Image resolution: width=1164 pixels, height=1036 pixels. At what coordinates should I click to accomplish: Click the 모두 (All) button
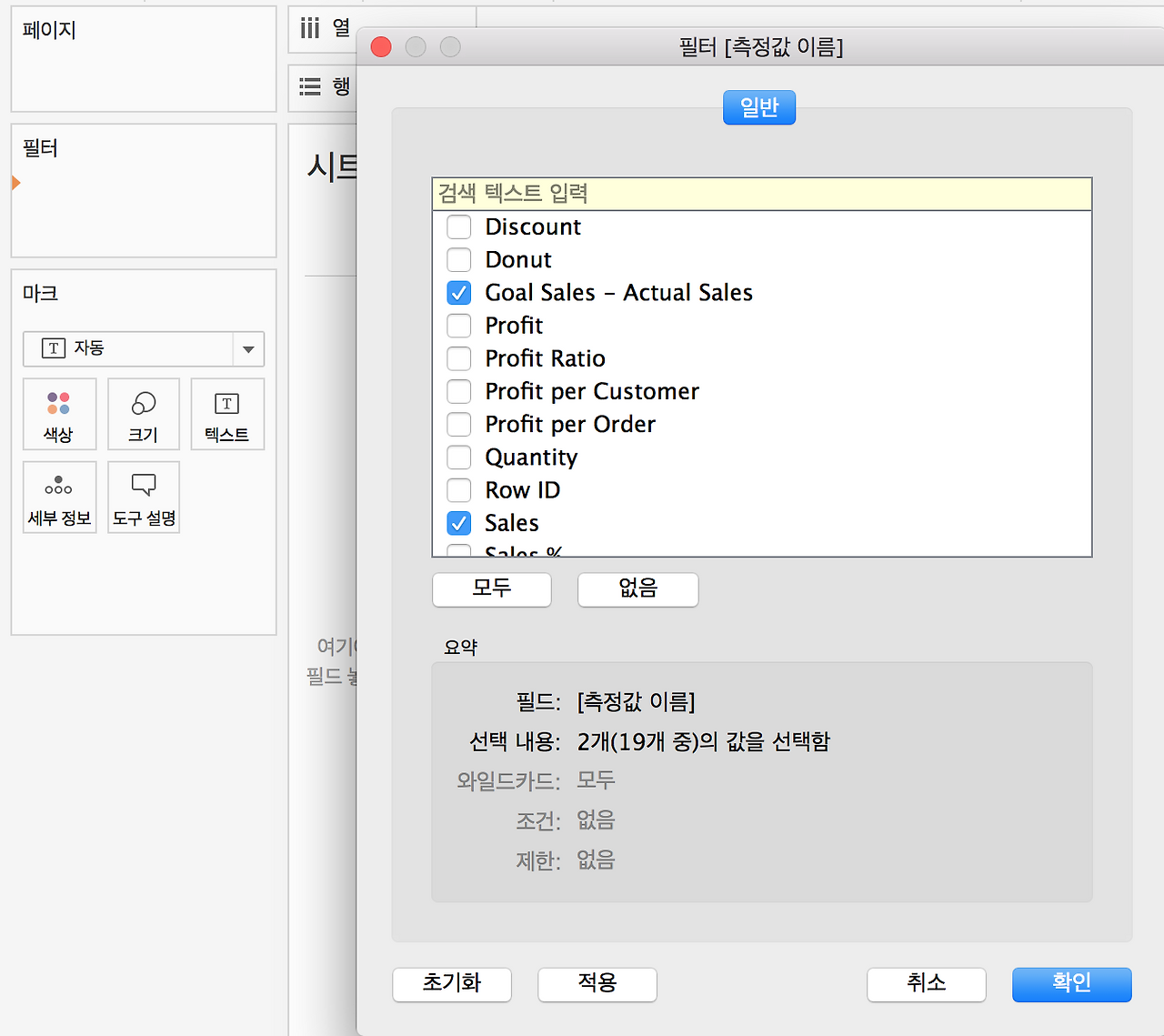(x=492, y=588)
